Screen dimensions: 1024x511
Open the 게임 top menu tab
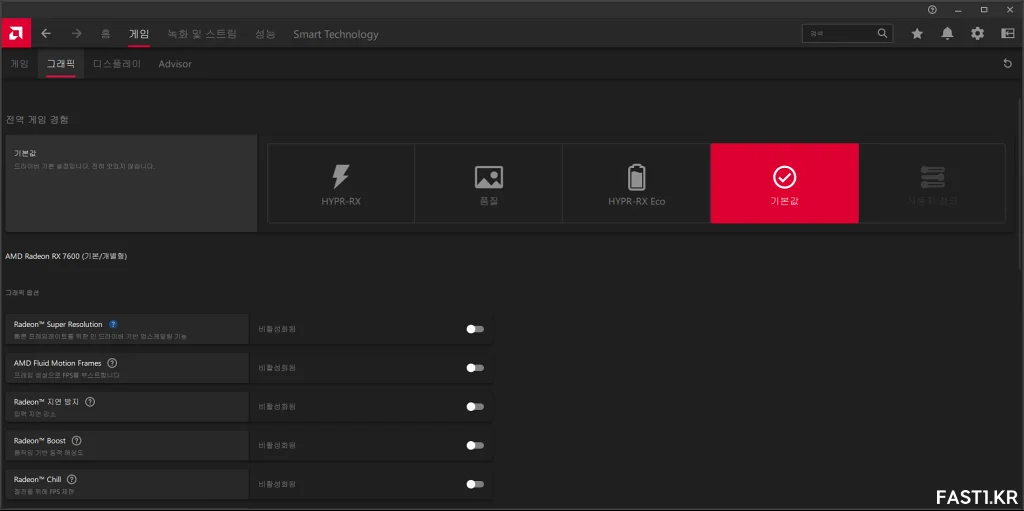click(x=139, y=34)
